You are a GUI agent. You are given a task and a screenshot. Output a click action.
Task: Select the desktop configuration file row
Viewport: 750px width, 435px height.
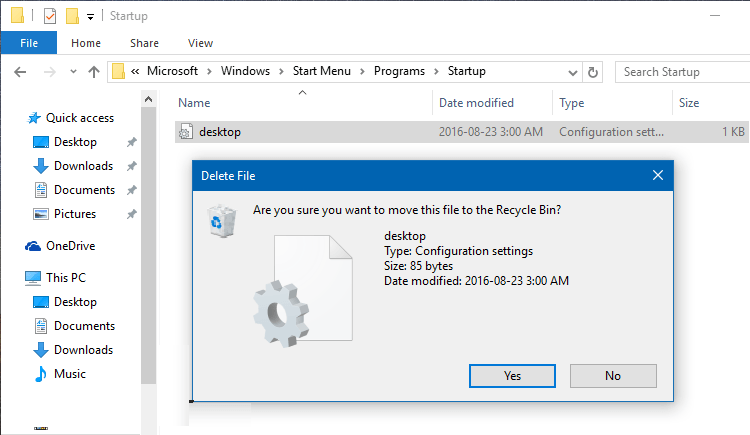pyautogui.click(x=462, y=132)
